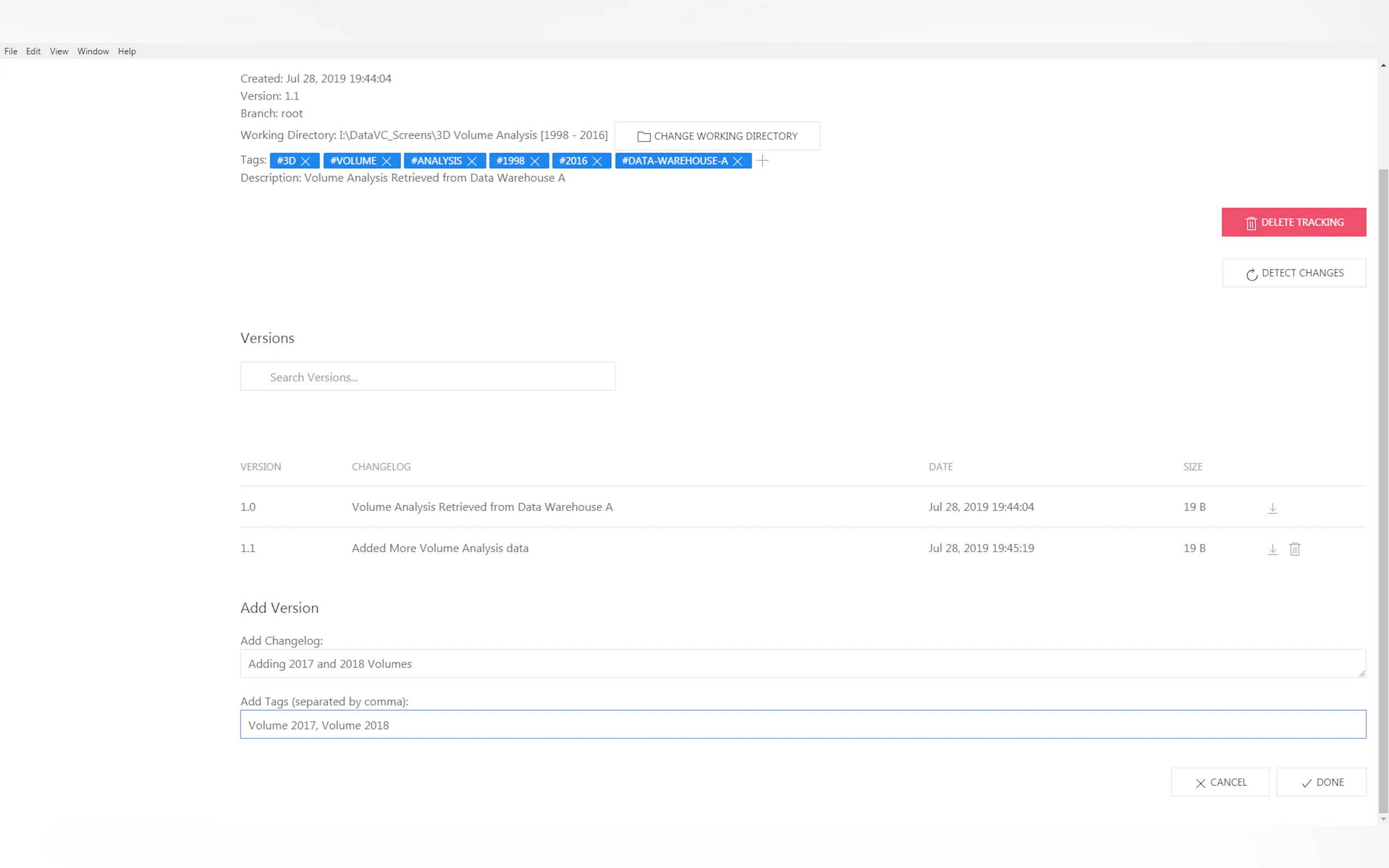Click version number 1.0 cell
This screenshot has height=868, width=1389.
tap(248, 507)
